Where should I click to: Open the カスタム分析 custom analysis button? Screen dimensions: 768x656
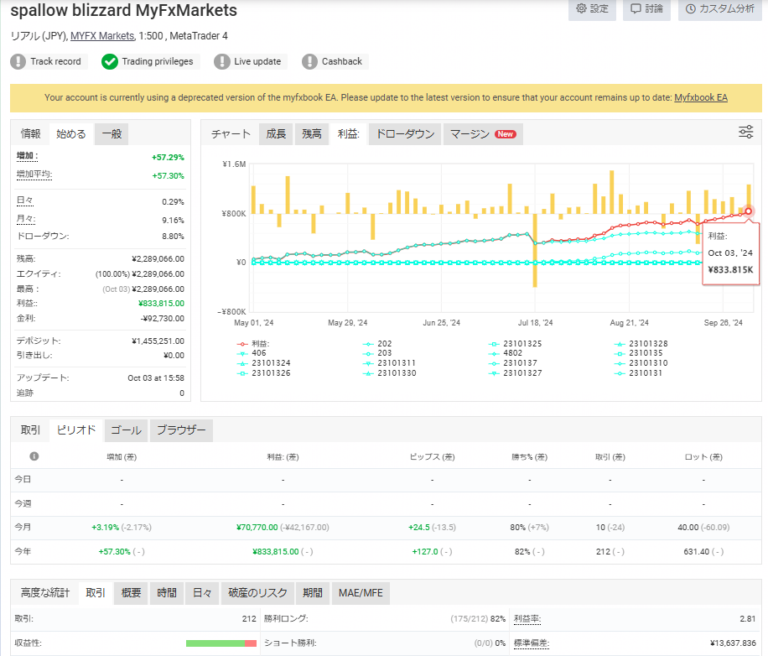(718, 9)
